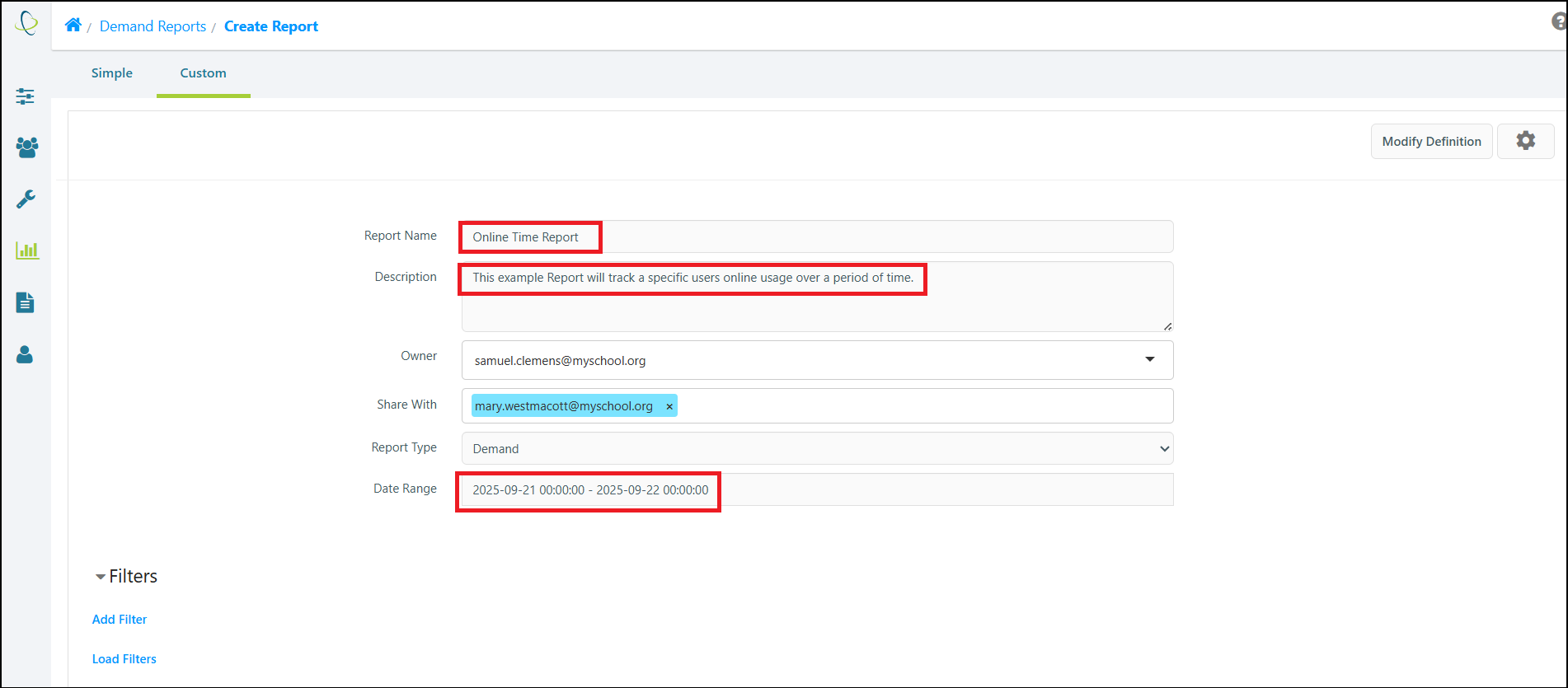
Task: Click the gear settings button
Action: point(1526,141)
